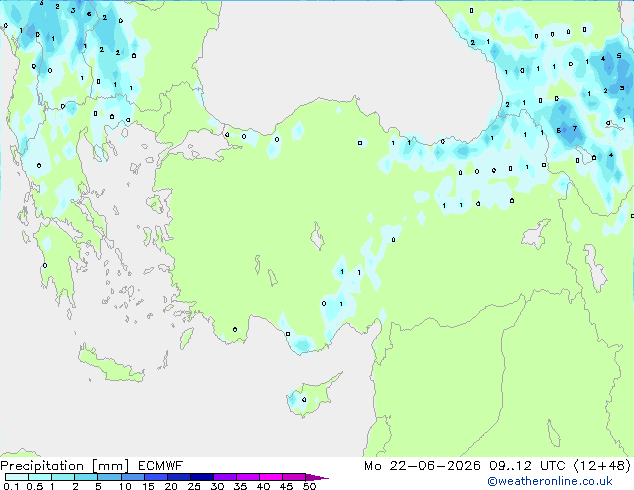Image resolution: width=634 pixels, height=490 pixels.
Task: Click the over-50 arrow at legend end
Action: [x=317, y=477]
